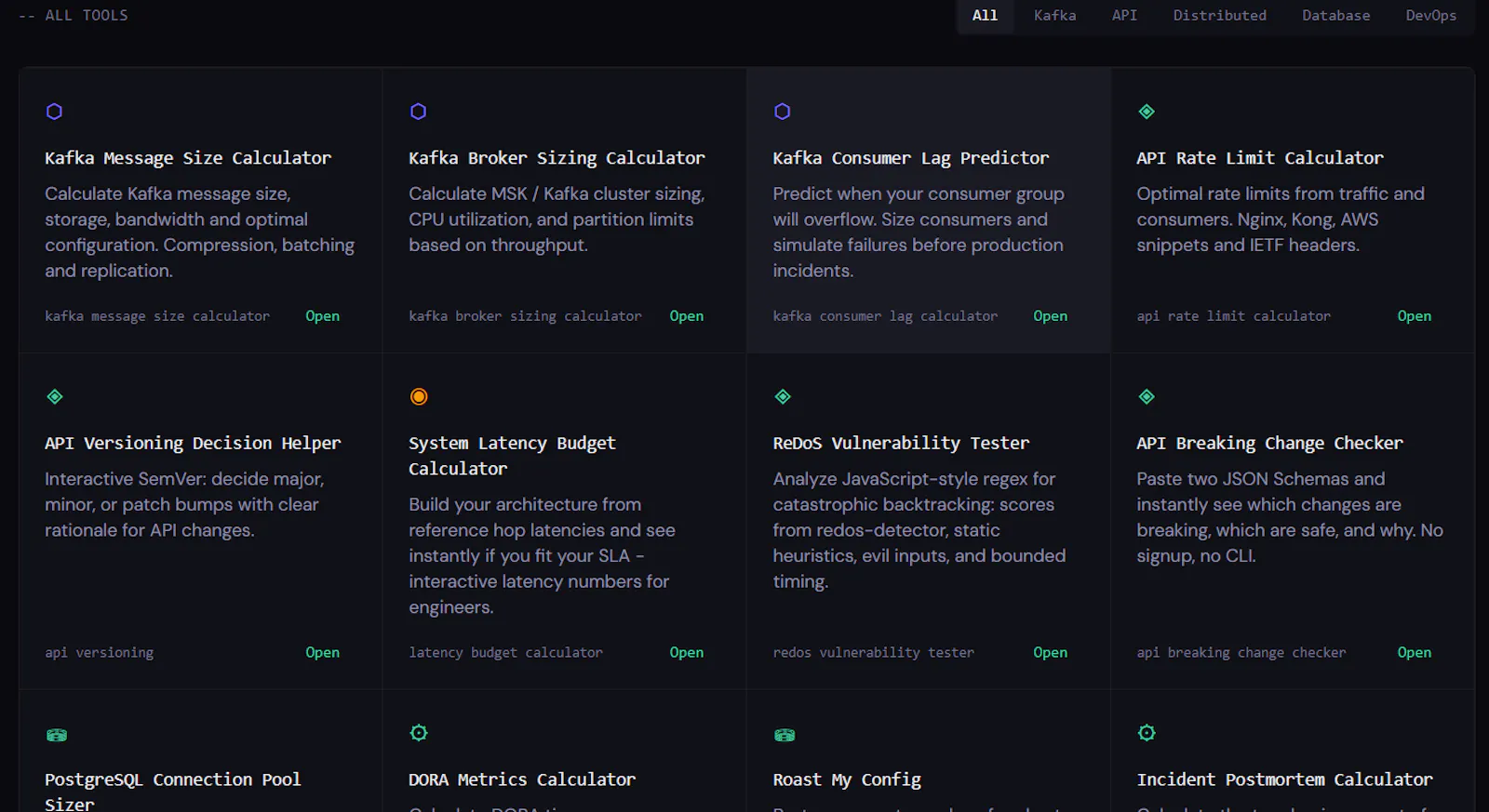Click the Kafka Broker Sizing Calculator title
1489x812 pixels.
click(557, 158)
